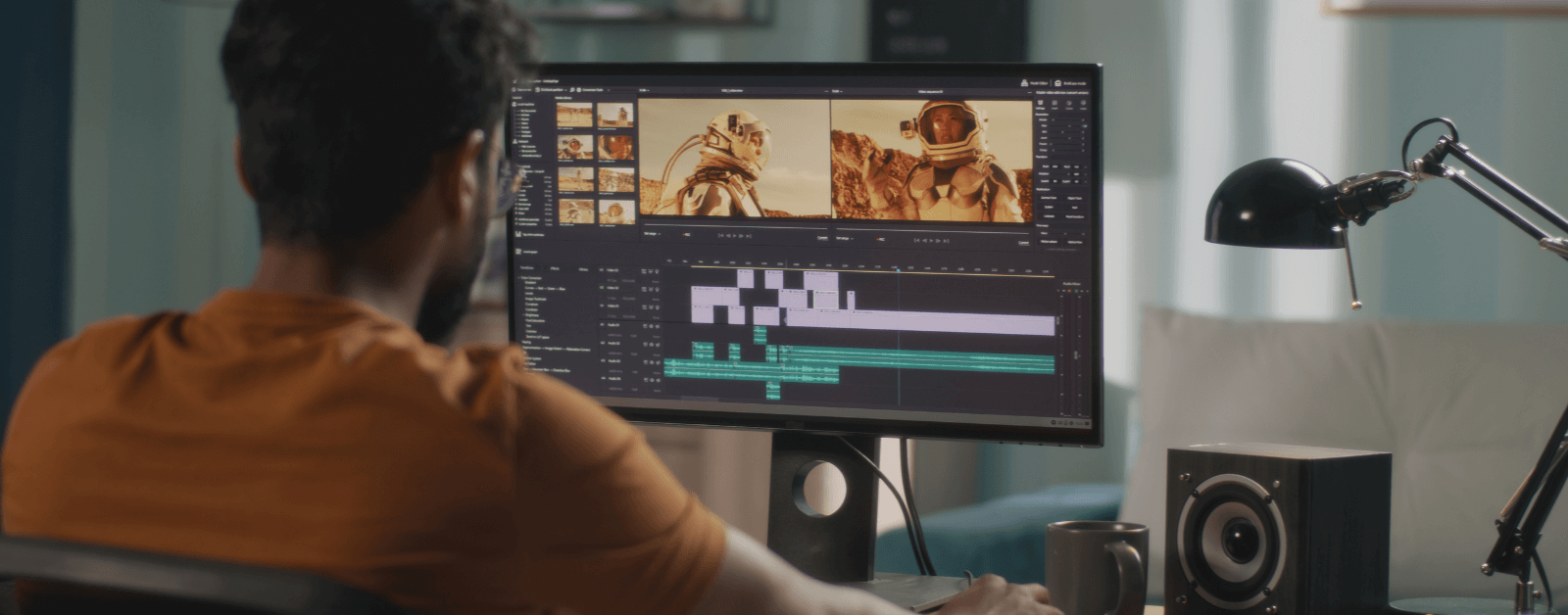Open the Set range dropdown under right preview
1568x615 pixels.
click(x=845, y=238)
